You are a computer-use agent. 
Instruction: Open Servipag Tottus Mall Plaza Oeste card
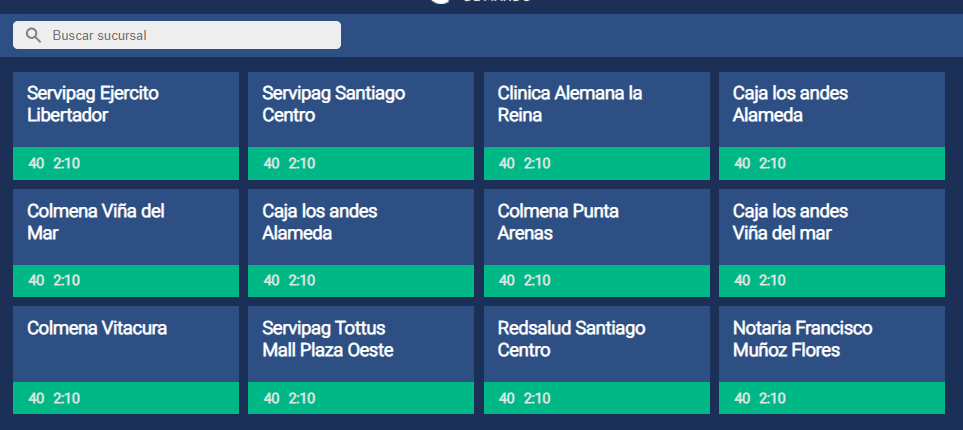pos(361,360)
